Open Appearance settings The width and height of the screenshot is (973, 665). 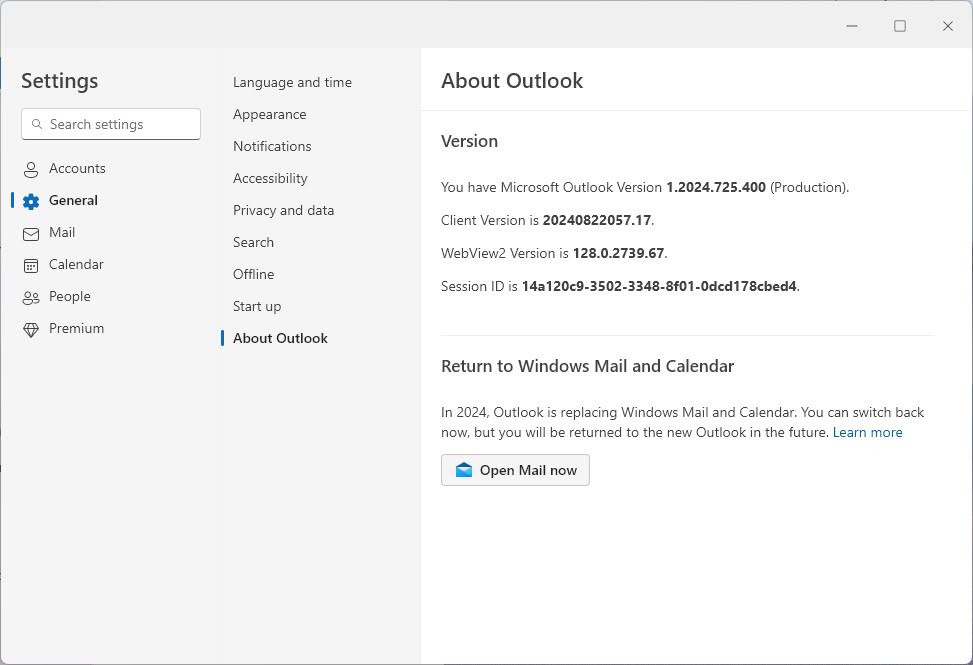[x=269, y=115]
